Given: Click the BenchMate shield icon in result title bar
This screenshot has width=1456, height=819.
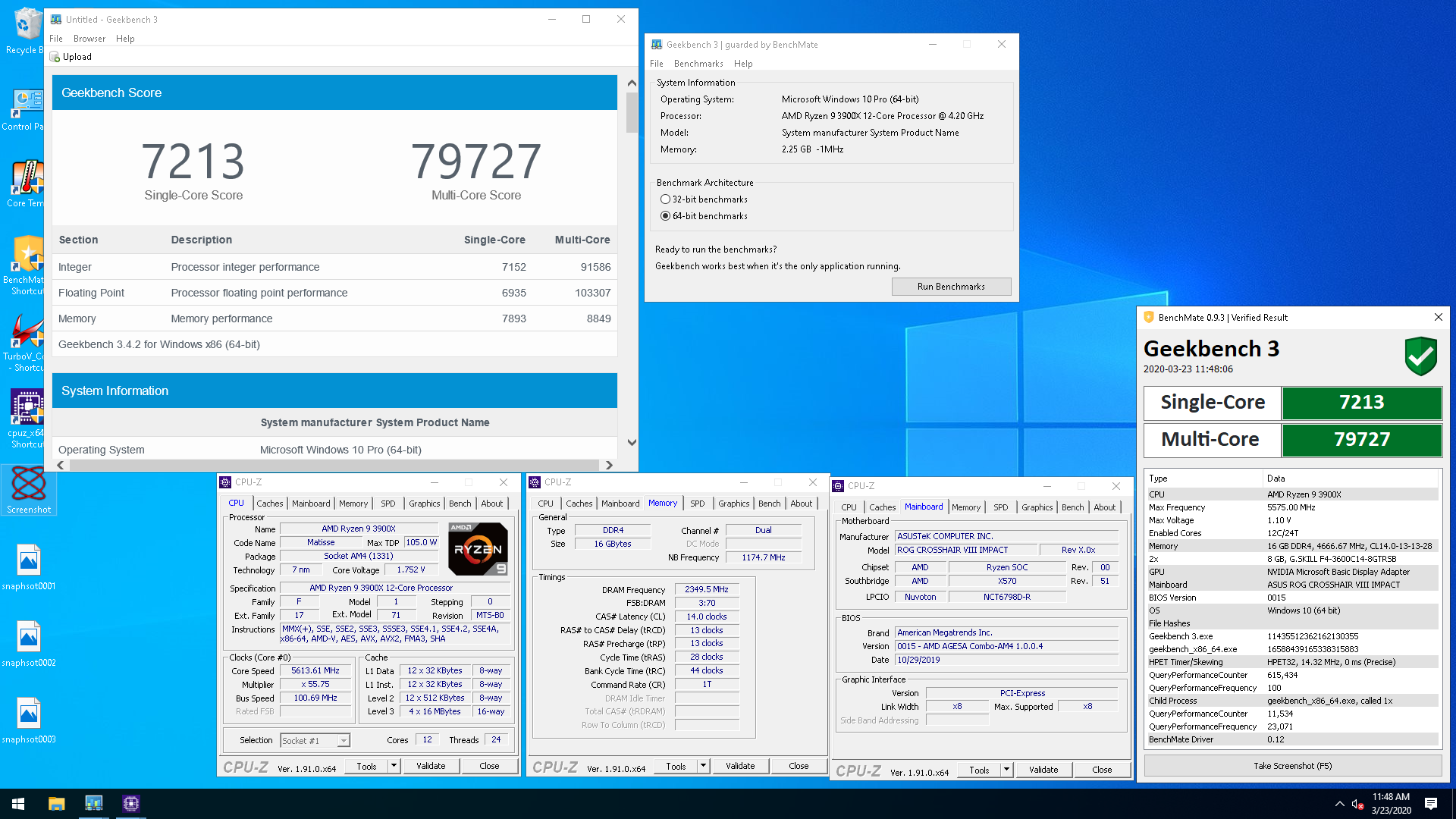Looking at the screenshot, I should tap(1149, 317).
